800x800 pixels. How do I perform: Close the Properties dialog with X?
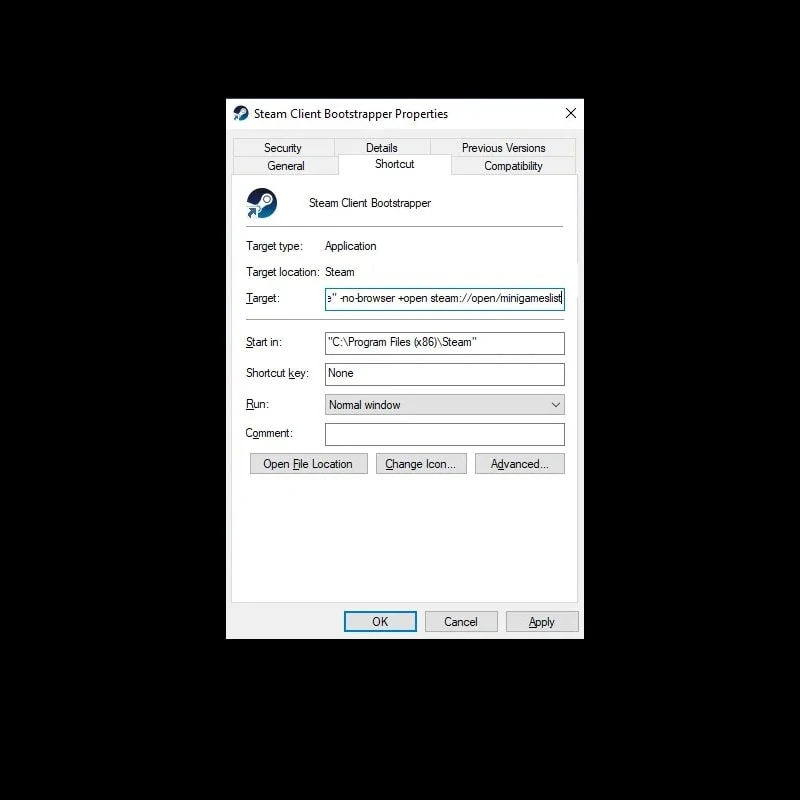pos(570,113)
